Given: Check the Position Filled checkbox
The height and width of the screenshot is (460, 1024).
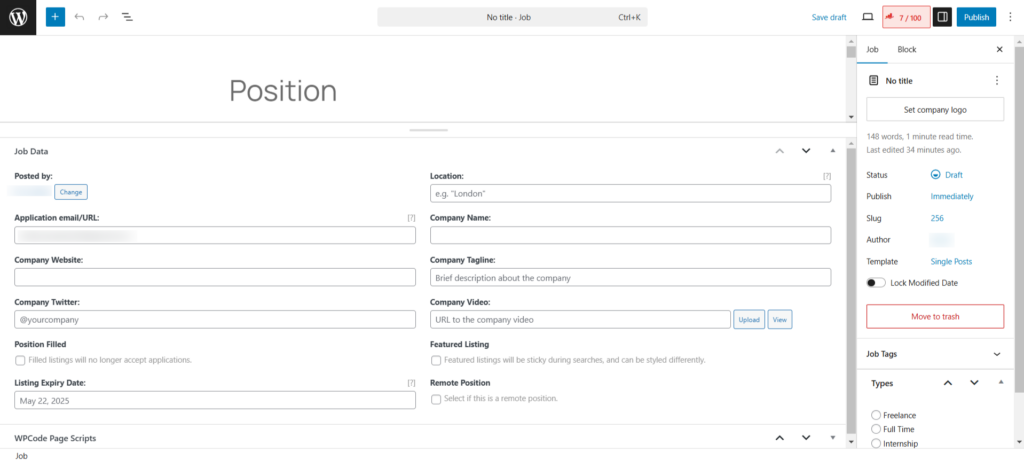Looking at the screenshot, I should tap(20, 360).
